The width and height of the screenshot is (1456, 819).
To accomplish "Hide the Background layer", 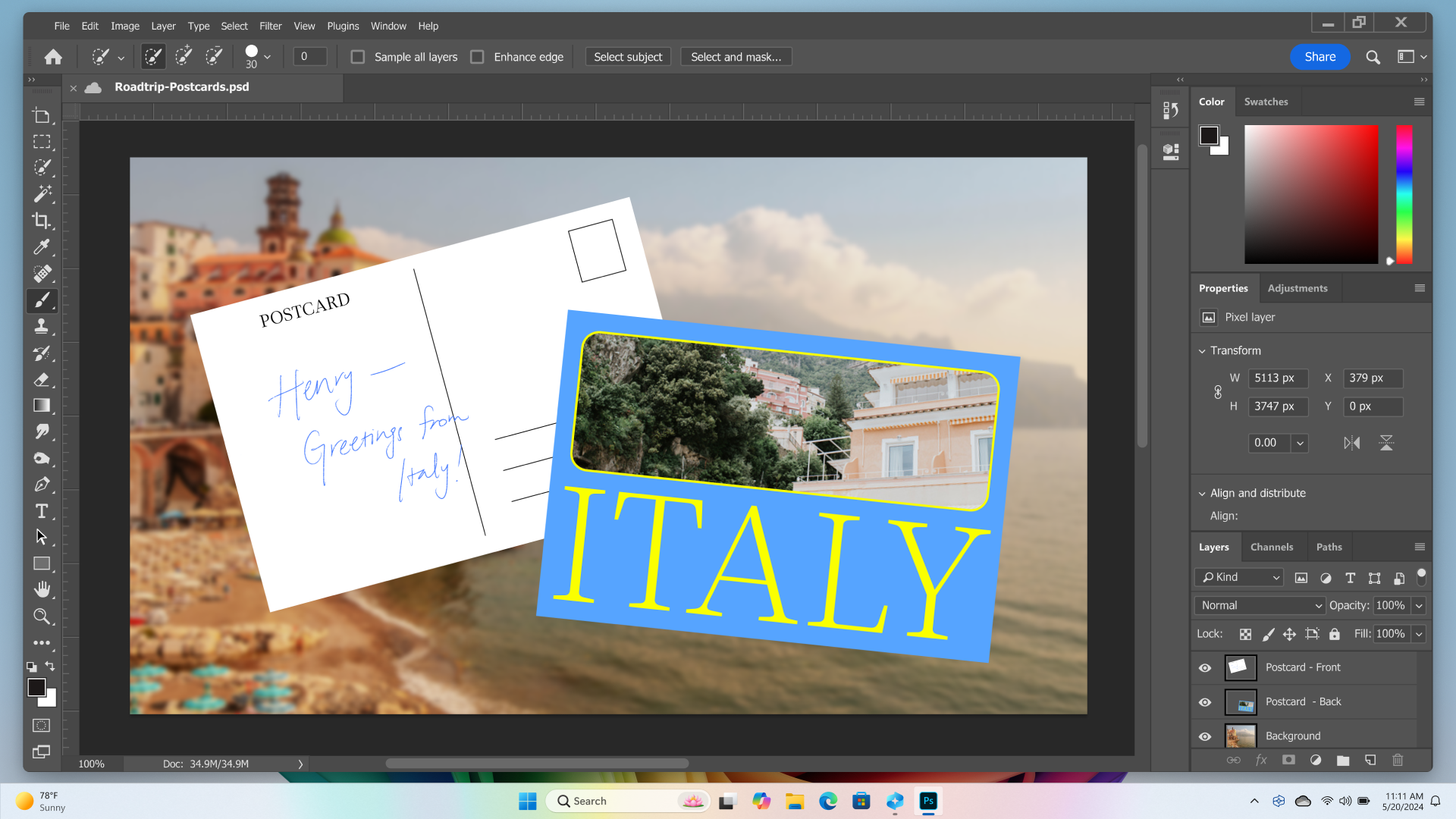I will 1205,736.
